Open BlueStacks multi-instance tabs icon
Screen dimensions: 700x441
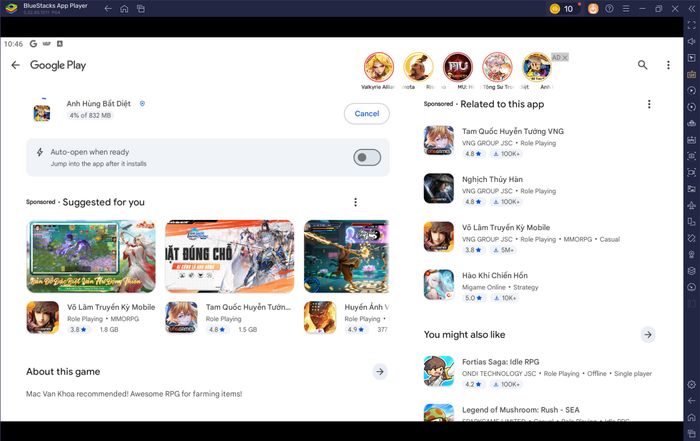[x=141, y=8]
